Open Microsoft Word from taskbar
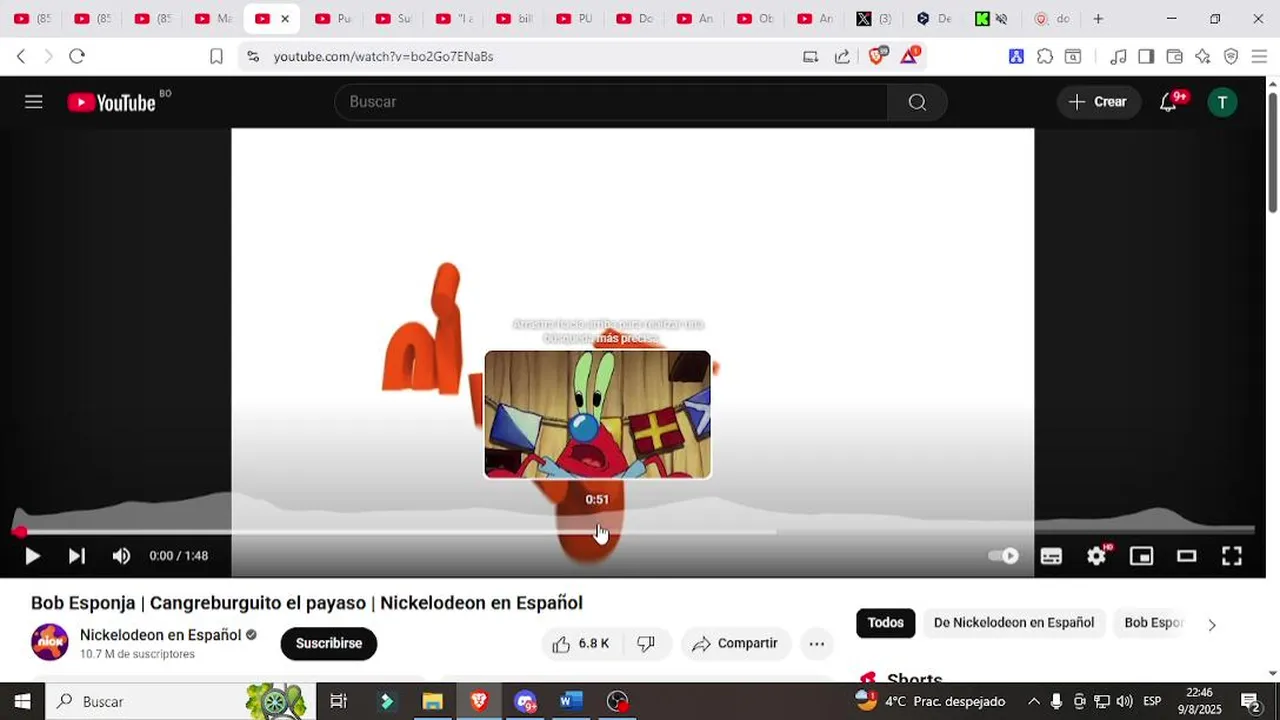1280x720 pixels. (570, 701)
